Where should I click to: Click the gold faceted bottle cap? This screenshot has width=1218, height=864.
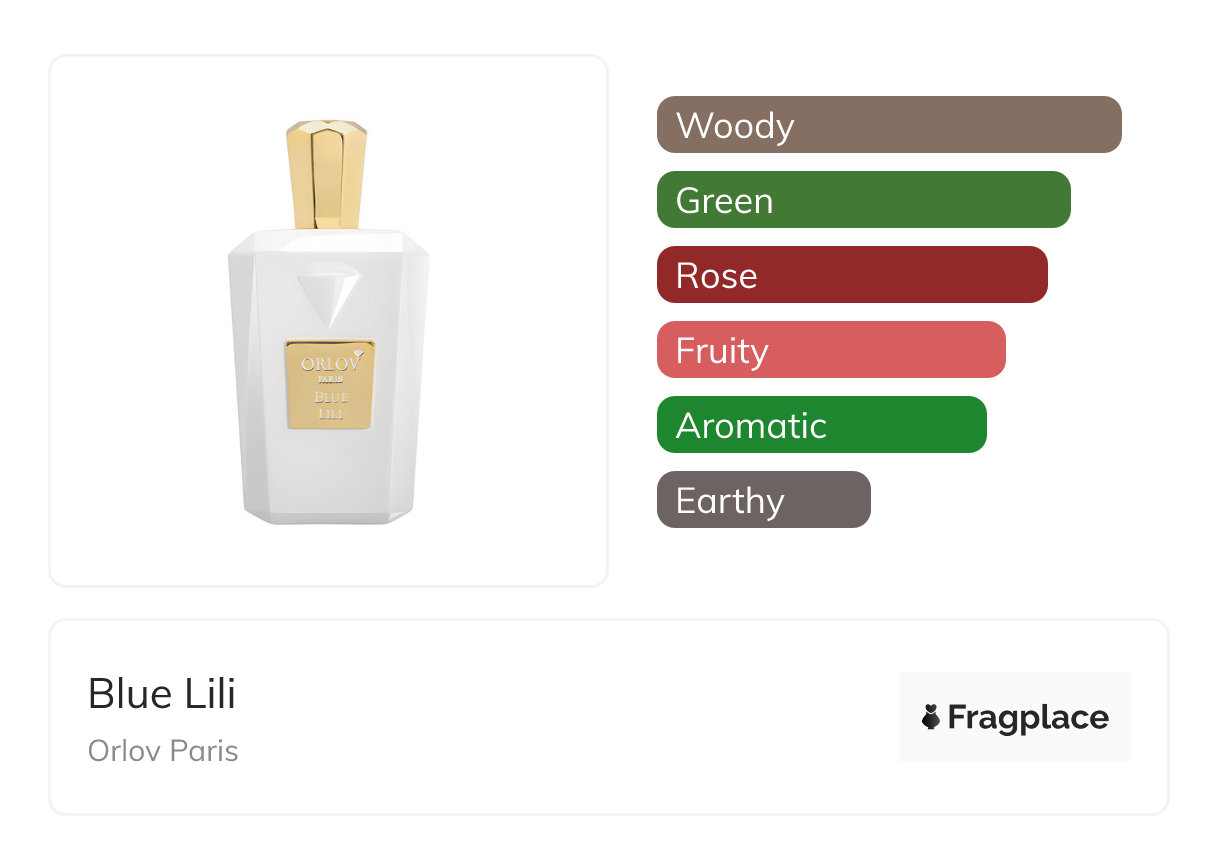(327, 174)
